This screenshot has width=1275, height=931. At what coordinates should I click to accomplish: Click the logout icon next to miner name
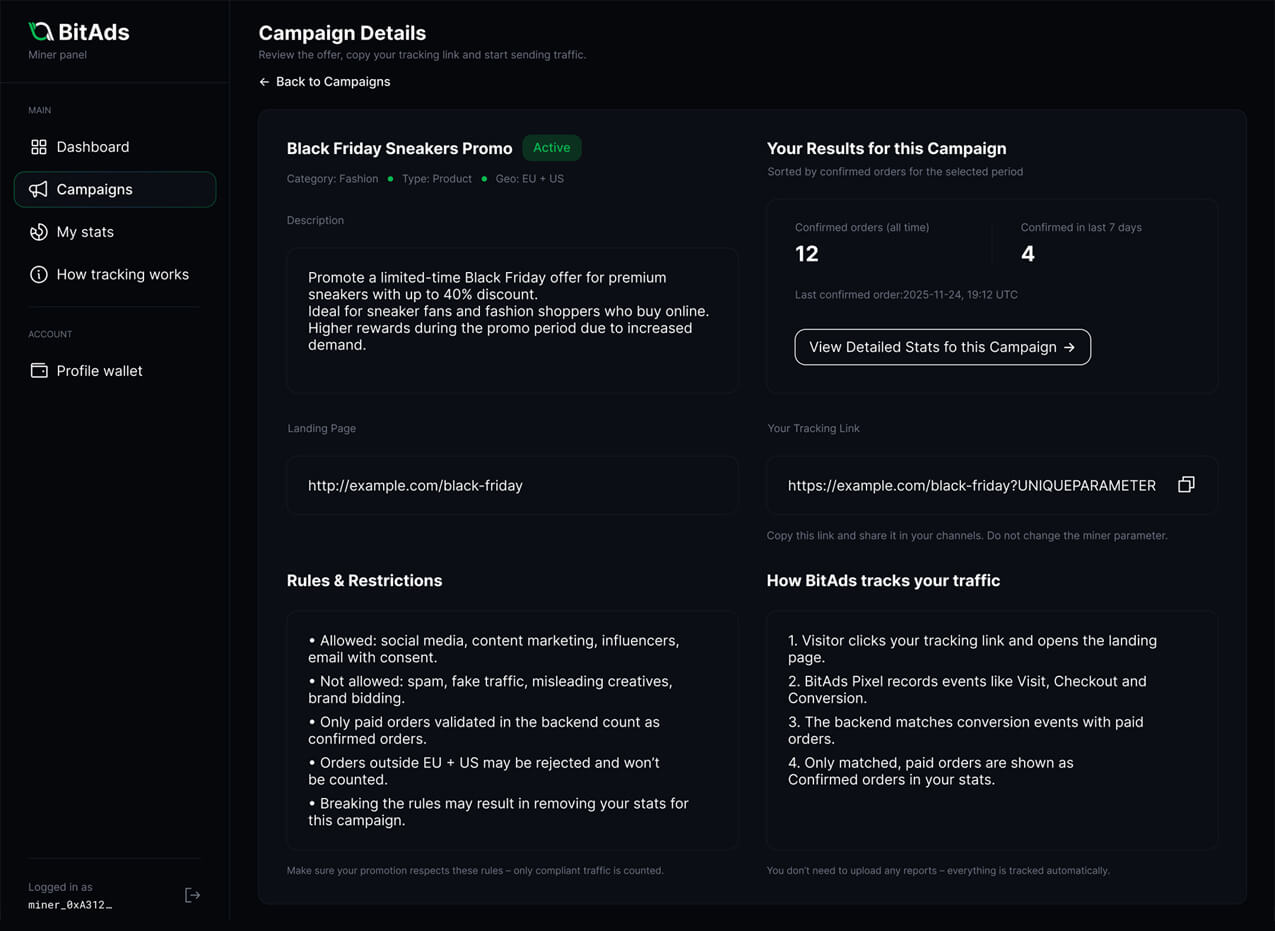[193, 895]
